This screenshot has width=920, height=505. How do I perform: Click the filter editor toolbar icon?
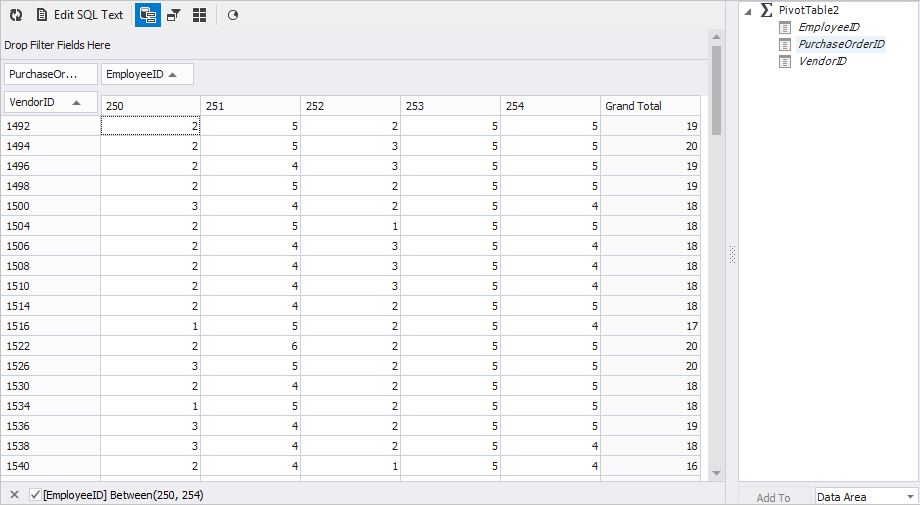[x=174, y=15]
